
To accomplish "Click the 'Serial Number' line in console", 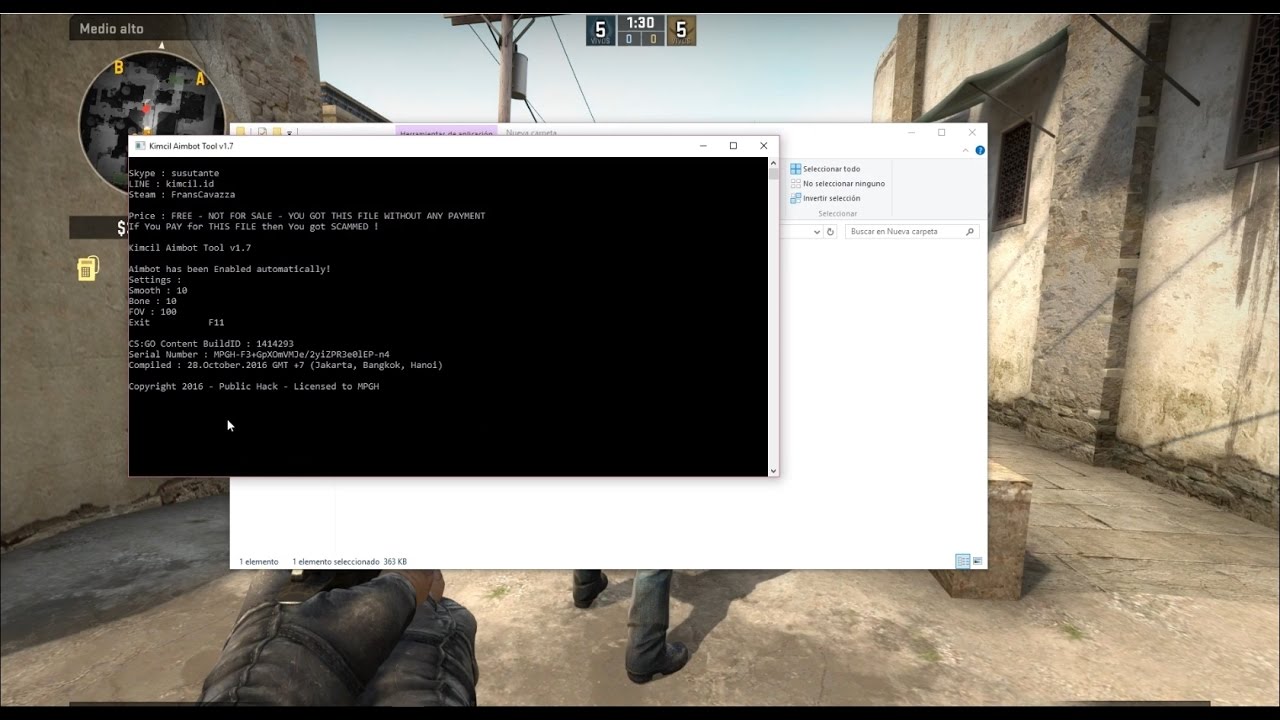I will [x=259, y=354].
